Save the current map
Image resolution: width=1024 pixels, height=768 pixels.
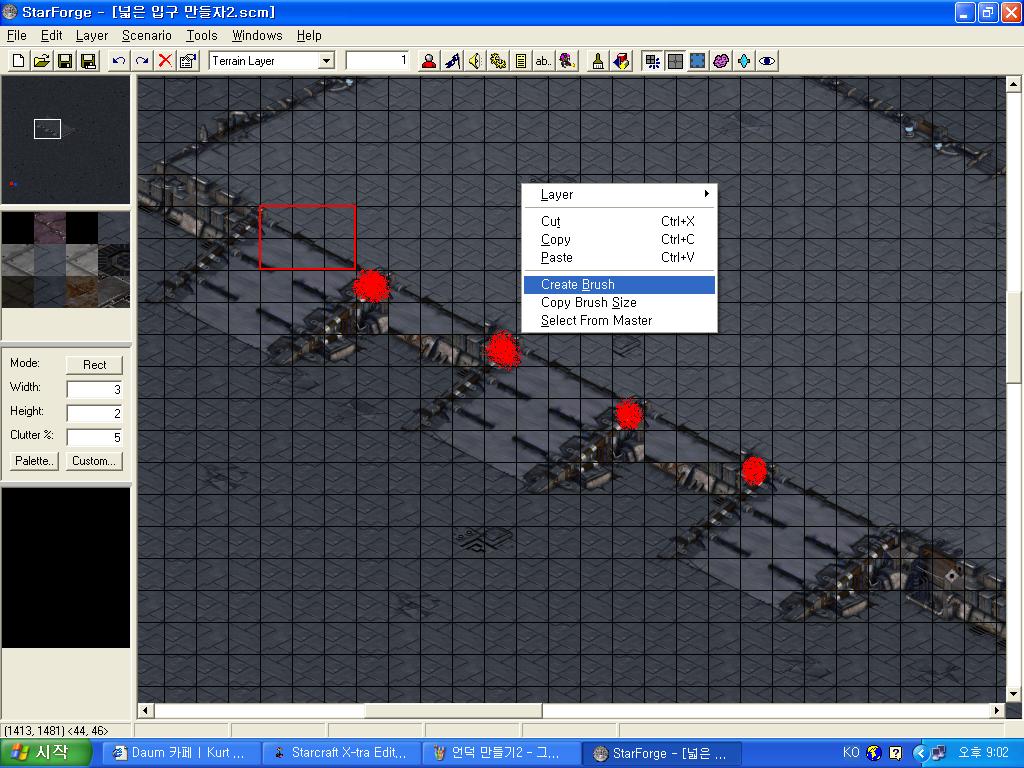click(x=65, y=61)
